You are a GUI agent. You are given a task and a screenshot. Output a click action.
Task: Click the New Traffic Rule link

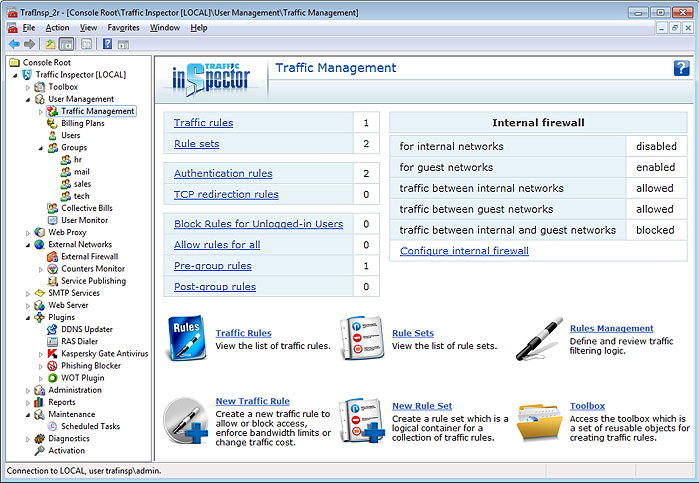252,401
